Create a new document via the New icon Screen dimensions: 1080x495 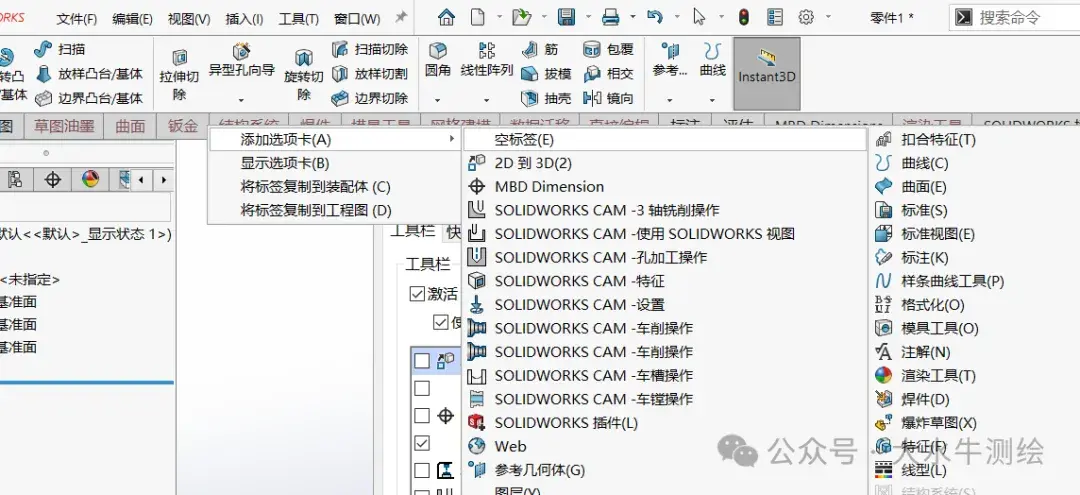[x=477, y=17]
